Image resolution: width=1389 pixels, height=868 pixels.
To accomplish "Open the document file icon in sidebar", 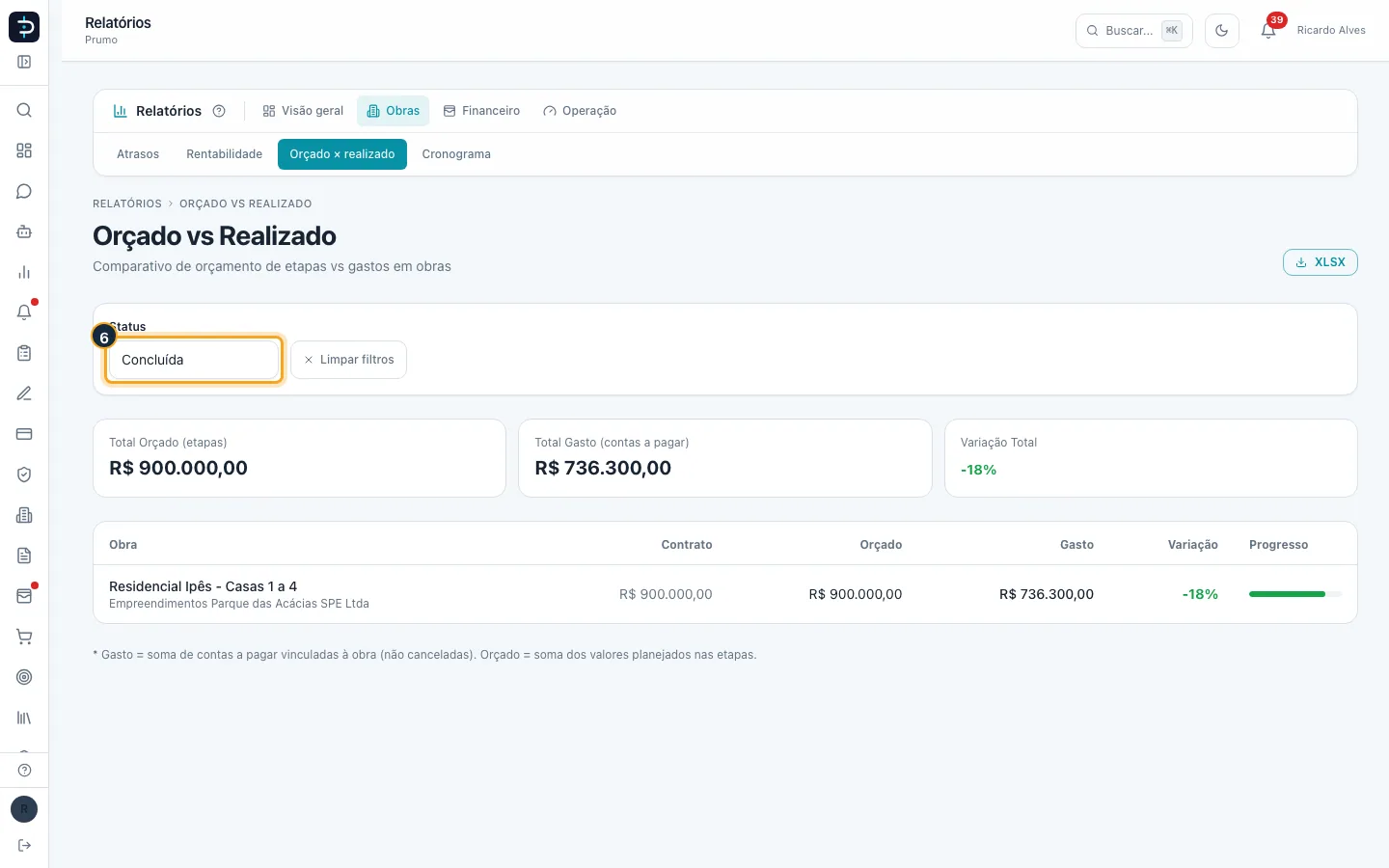I will tap(24, 556).
